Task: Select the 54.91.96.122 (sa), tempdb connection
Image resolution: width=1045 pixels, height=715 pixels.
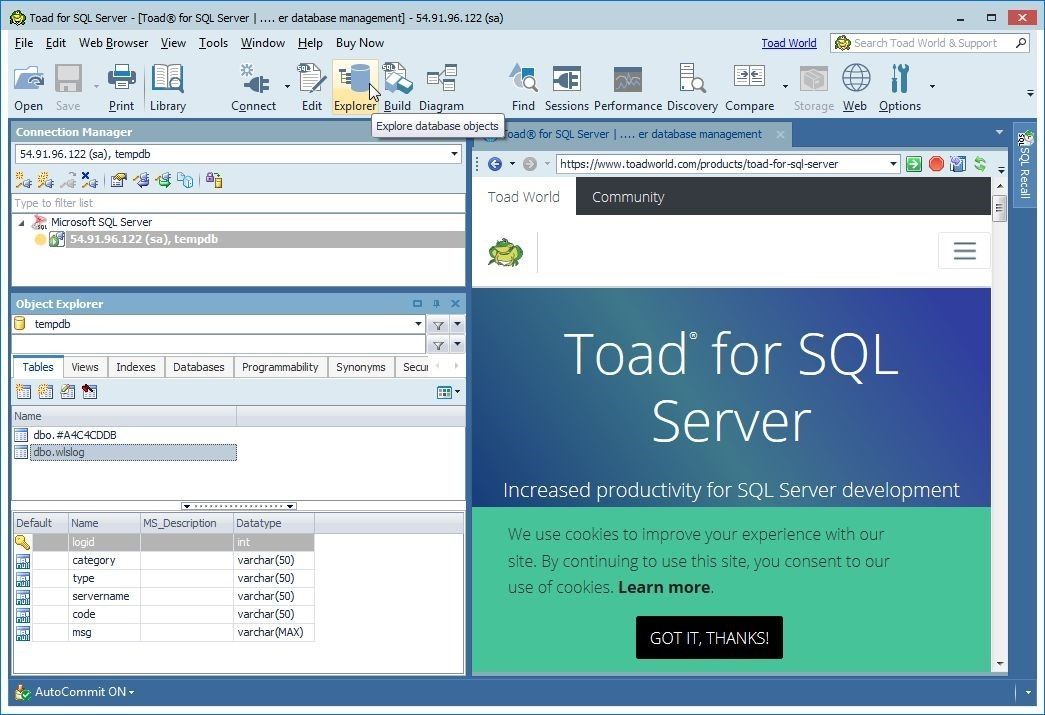Action: [x=144, y=239]
